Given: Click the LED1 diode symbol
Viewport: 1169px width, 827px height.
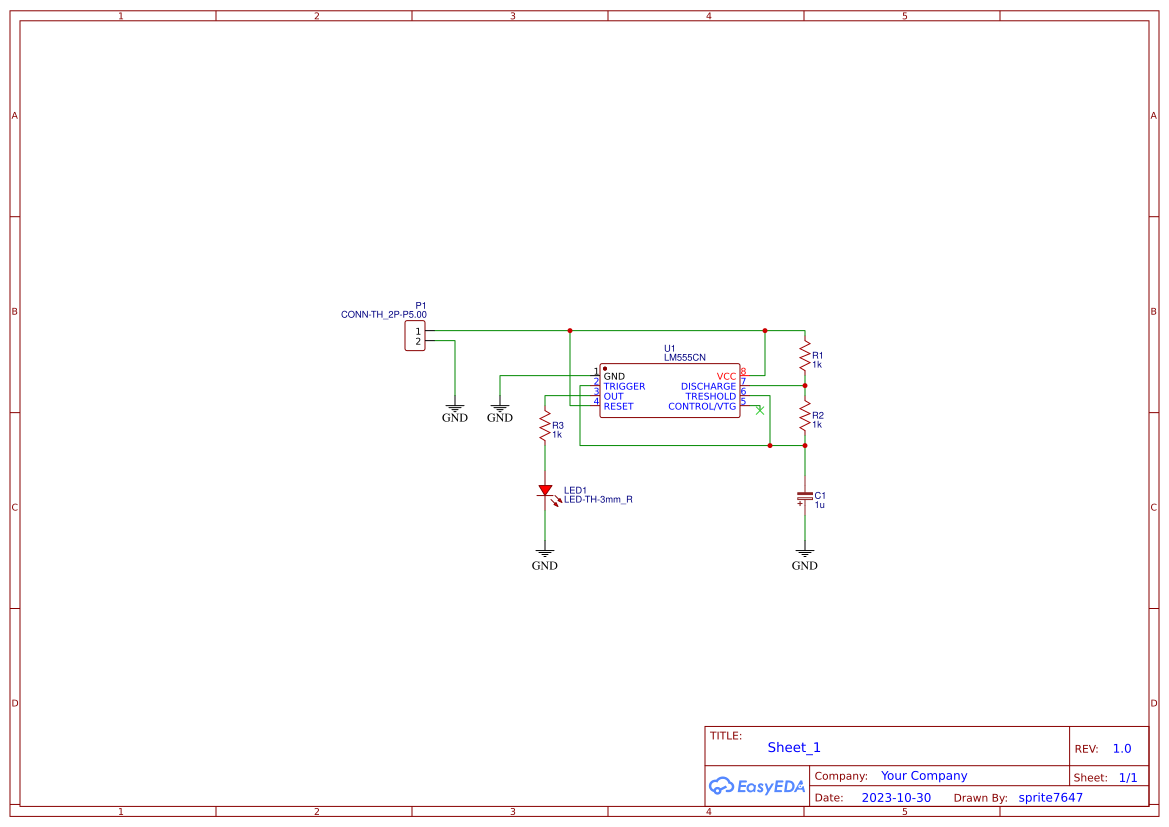Looking at the screenshot, I should (546, 491).
